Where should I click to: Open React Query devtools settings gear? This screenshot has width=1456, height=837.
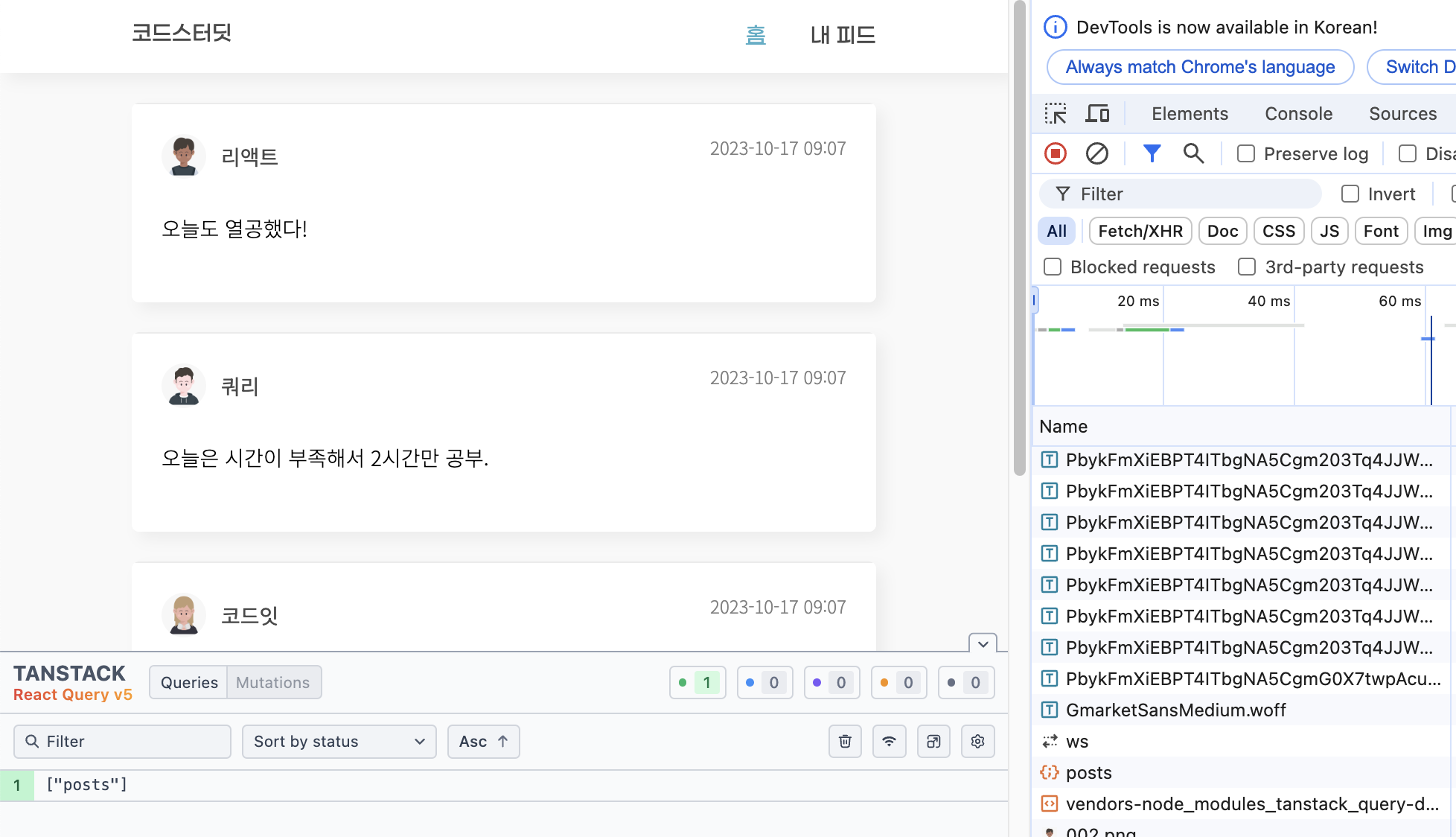coord(977,742)
